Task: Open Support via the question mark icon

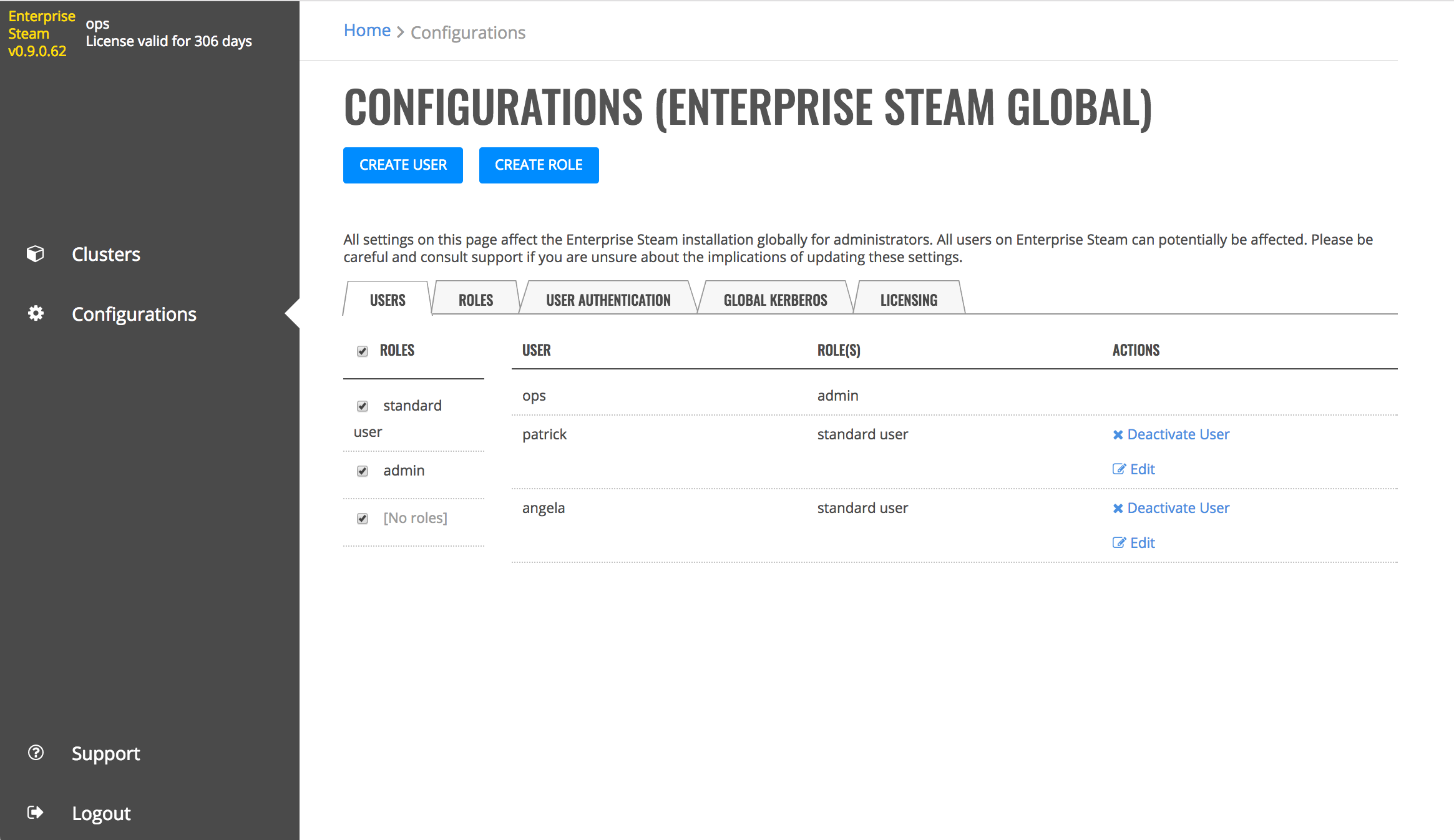Action: (36, 753)
